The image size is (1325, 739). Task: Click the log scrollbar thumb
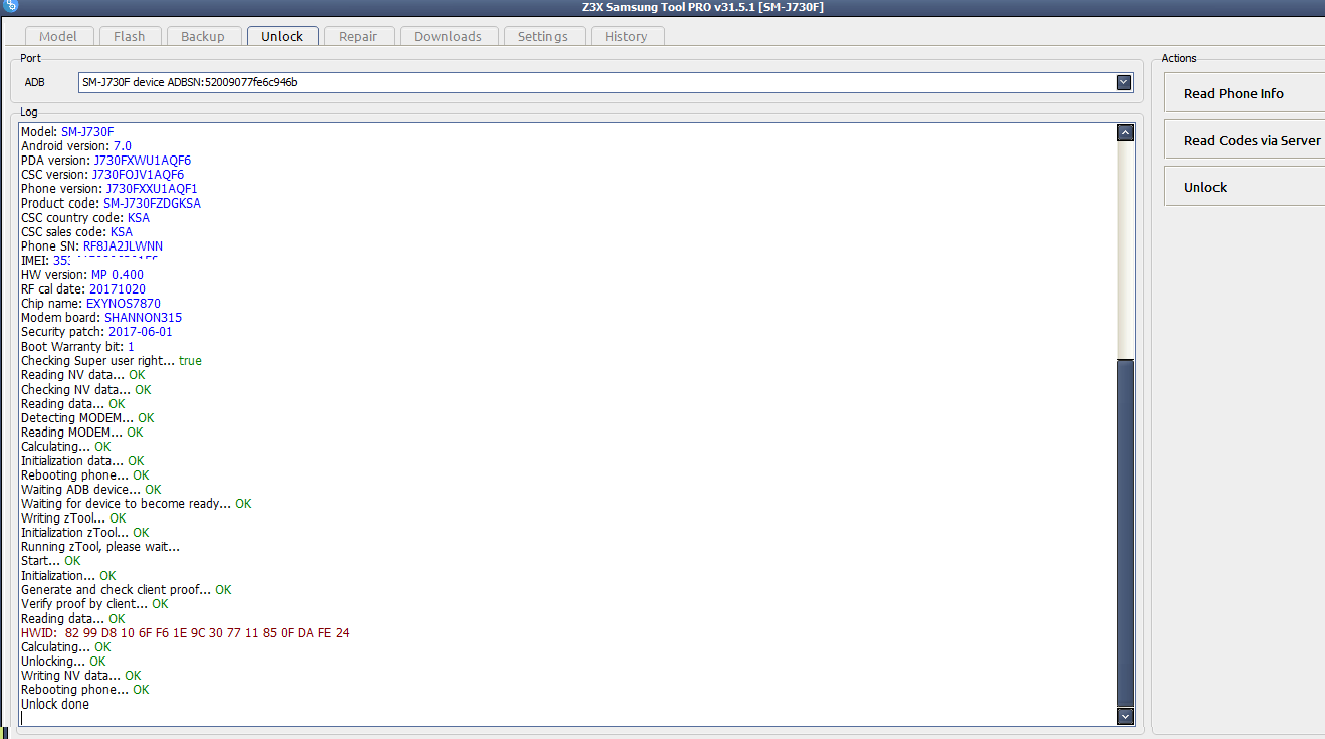click(x=1126, y=531)
